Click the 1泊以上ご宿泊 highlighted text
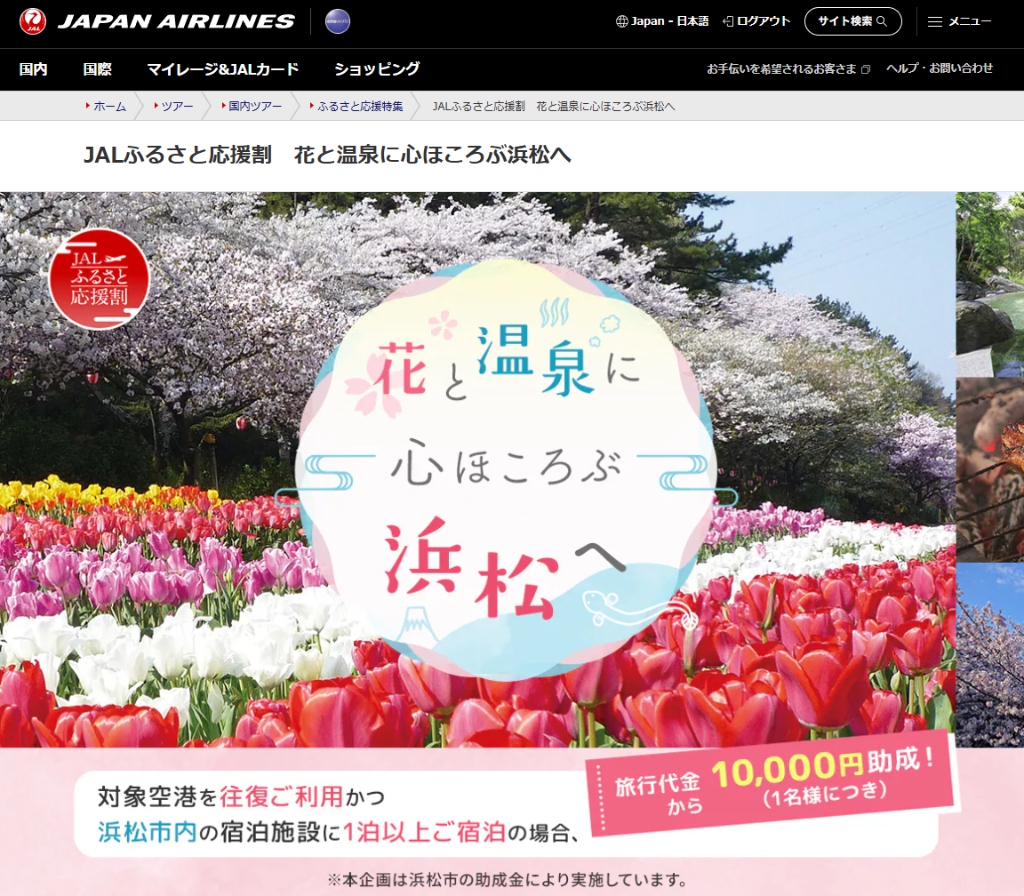The image size is (1024, 896). tap(424, 832)
